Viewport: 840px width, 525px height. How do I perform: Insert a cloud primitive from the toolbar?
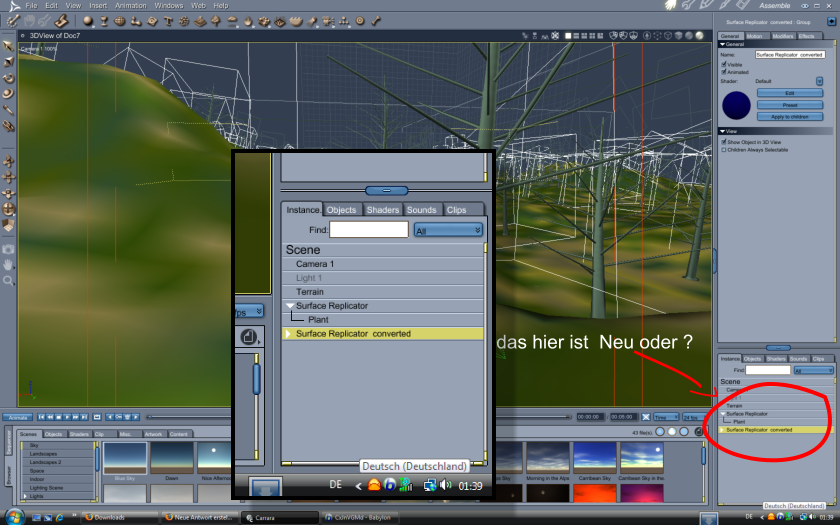pos(232,21)
